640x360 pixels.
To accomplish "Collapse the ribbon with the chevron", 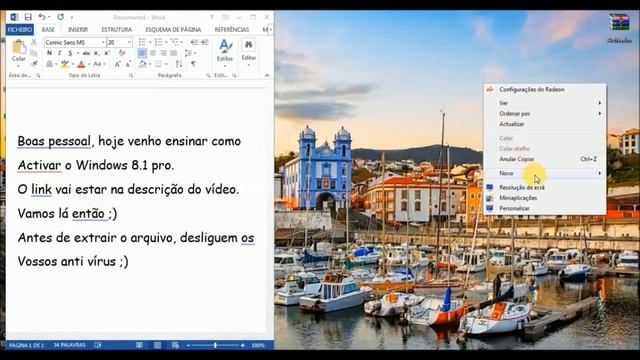I will pyautogui.click(x=267, y=76).
